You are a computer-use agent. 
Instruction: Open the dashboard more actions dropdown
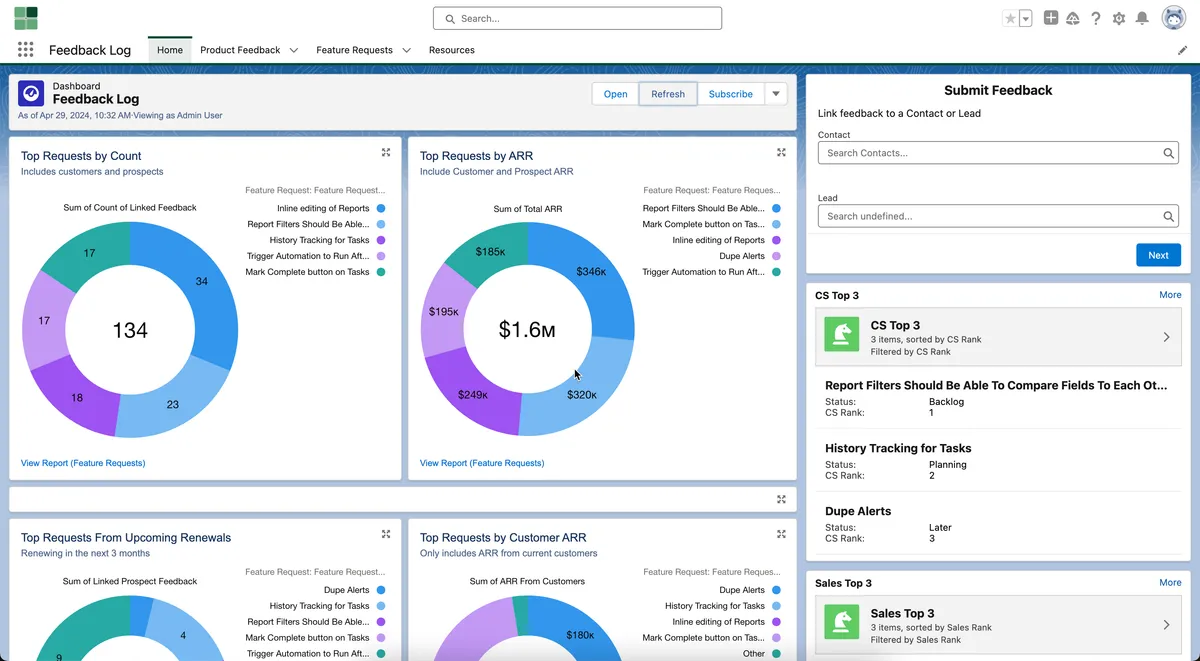click(776, 94)
